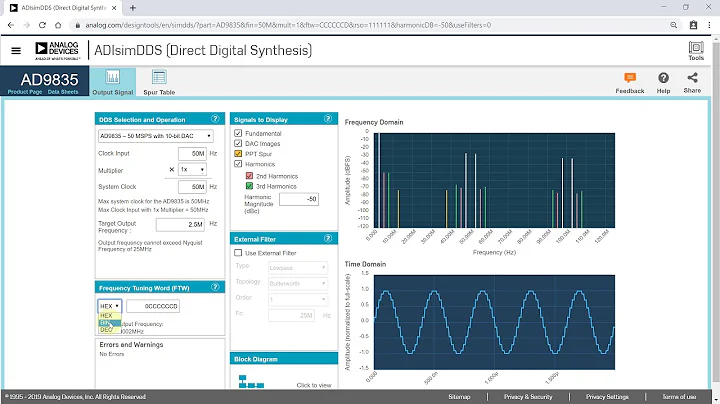The width and height of the screenshot is (720, 404).
Task: Open the Help icon
Action: (663, 83)
